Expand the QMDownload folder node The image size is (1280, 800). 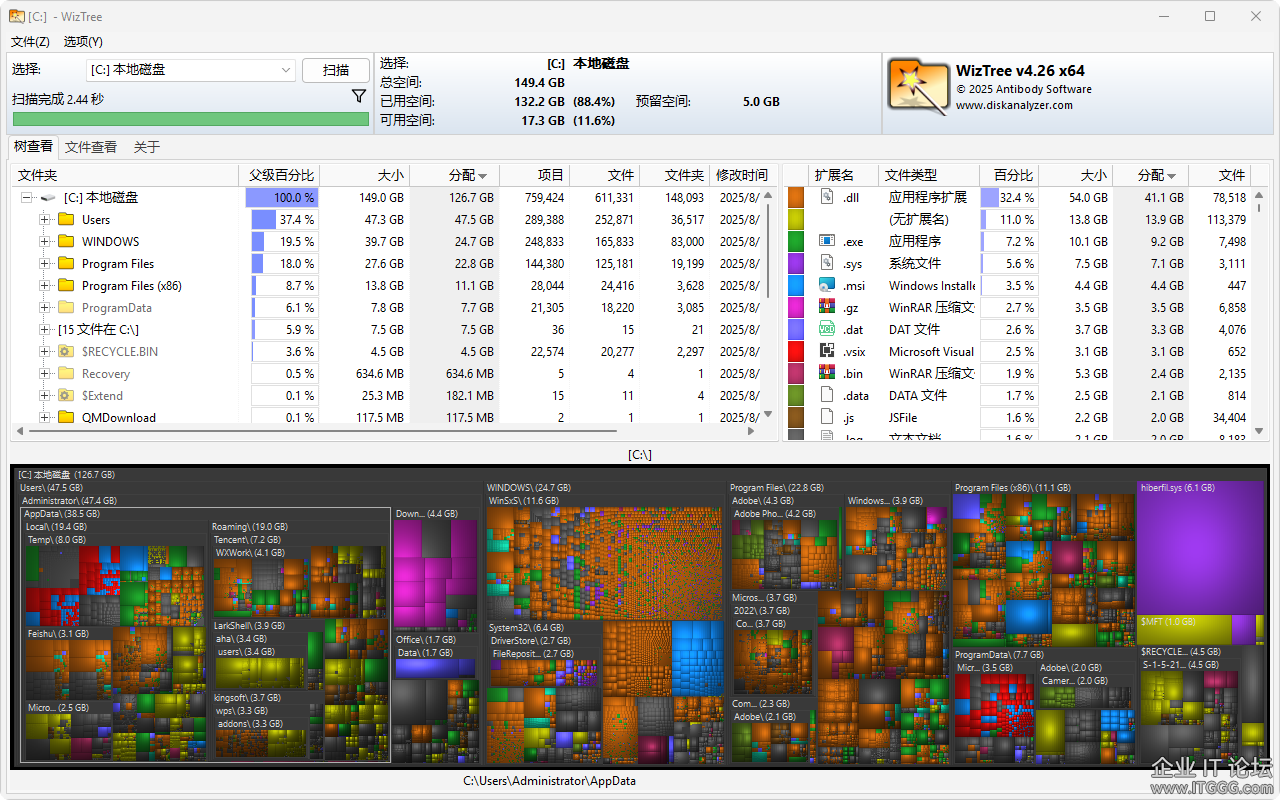(x=44, y=418)
